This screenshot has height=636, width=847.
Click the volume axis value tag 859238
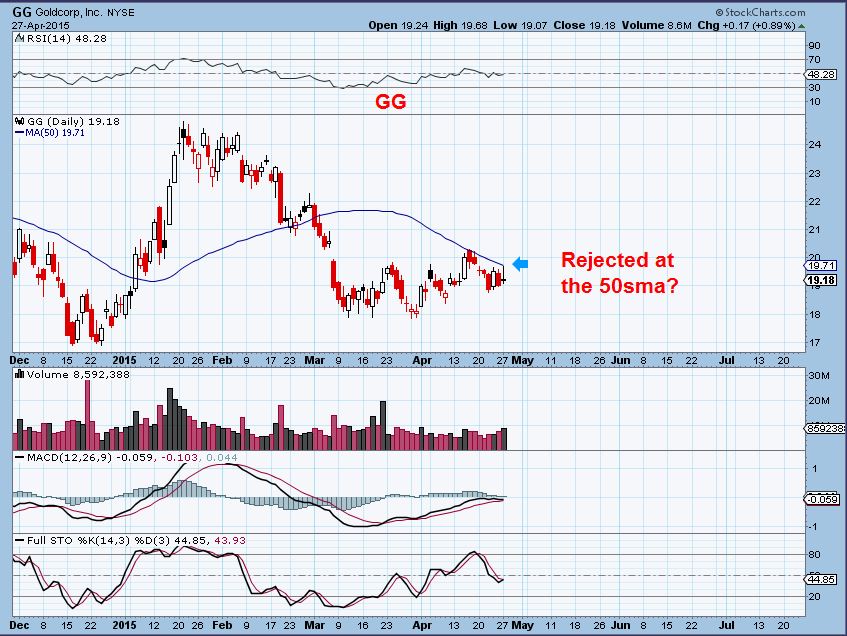coord(824,428)
